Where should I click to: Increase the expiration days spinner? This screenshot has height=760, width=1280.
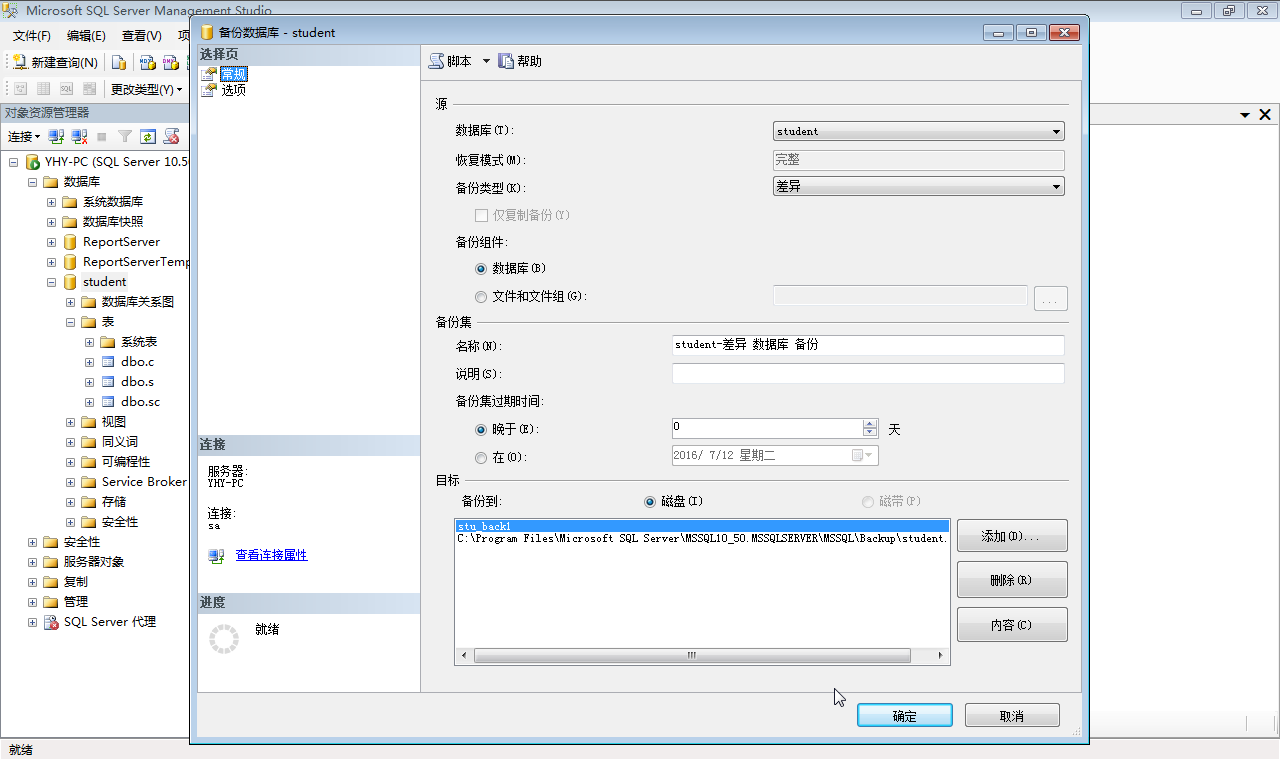coord(870,424)
